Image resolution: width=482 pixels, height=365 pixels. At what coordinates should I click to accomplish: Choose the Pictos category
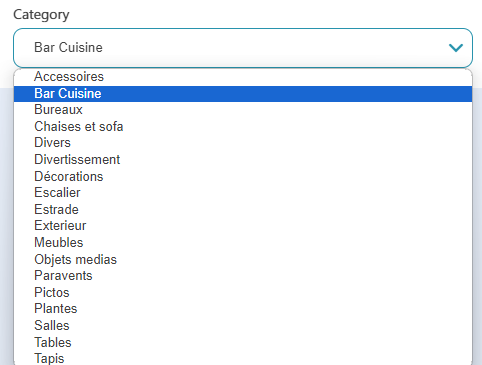243,292
